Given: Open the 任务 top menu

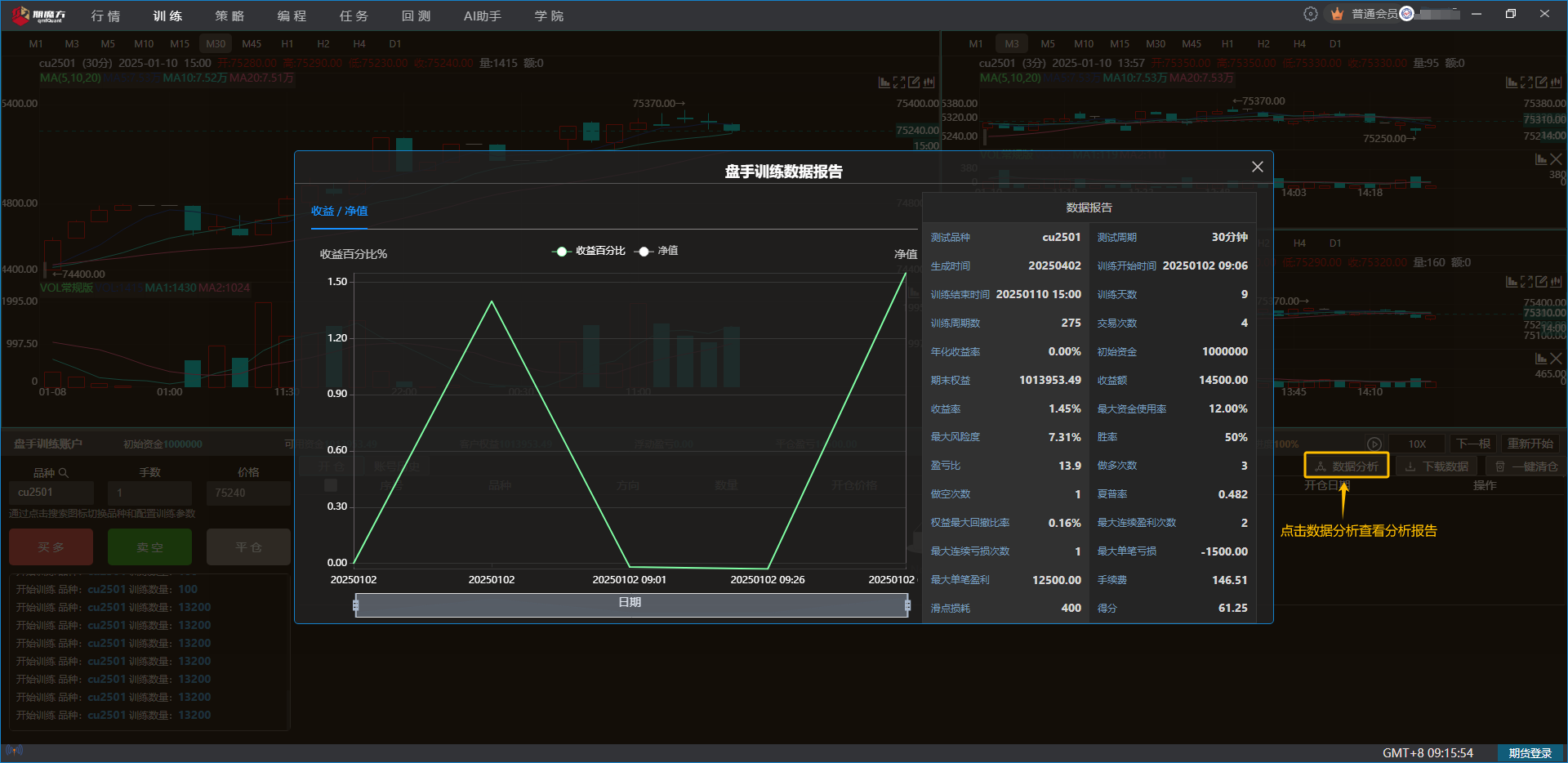Looking at the screenshot, I should pyautogui.click(x=354, y=16).
